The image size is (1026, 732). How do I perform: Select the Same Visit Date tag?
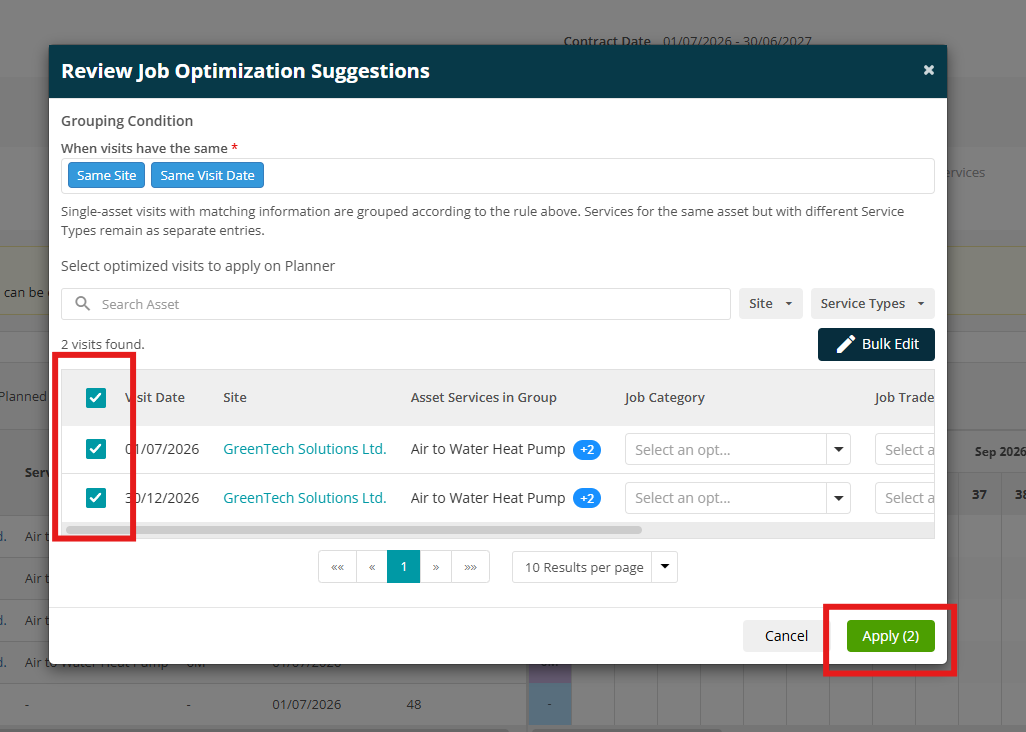[207, 175]
